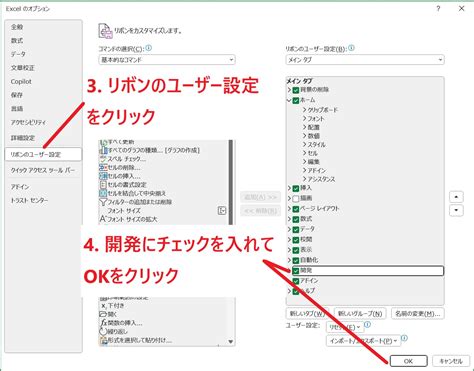474x371 pixels.
Task: Click the 関数の挿入 fx icon
Action: click(103, 323)
